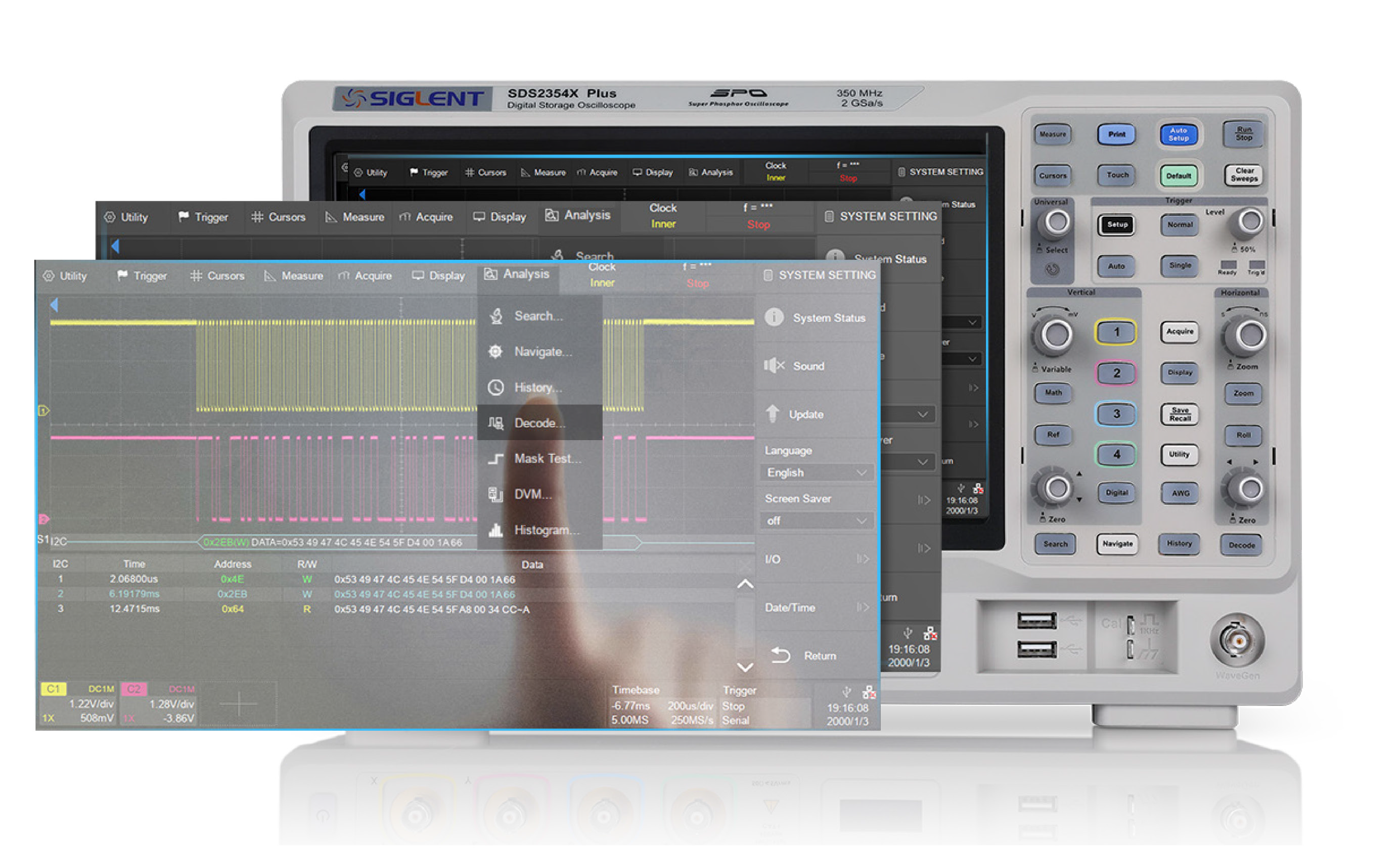Click the Clear Sweeps button
The height and width of the screenshot is (854, 1400).
[1243, 175]
